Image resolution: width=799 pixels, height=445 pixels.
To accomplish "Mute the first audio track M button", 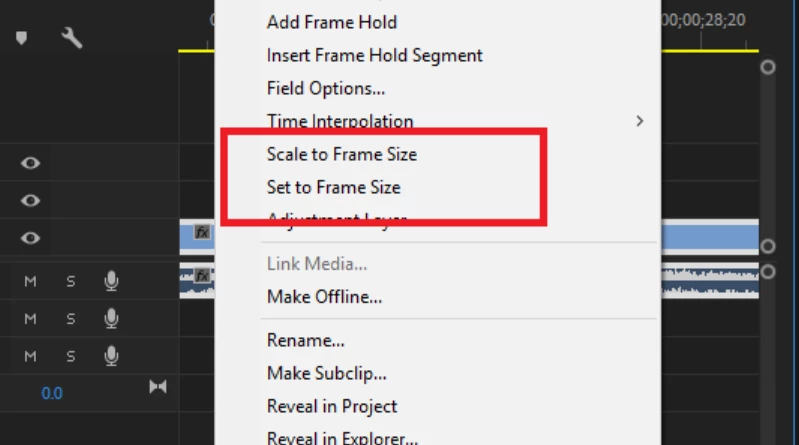I will (x=30, y=281).
